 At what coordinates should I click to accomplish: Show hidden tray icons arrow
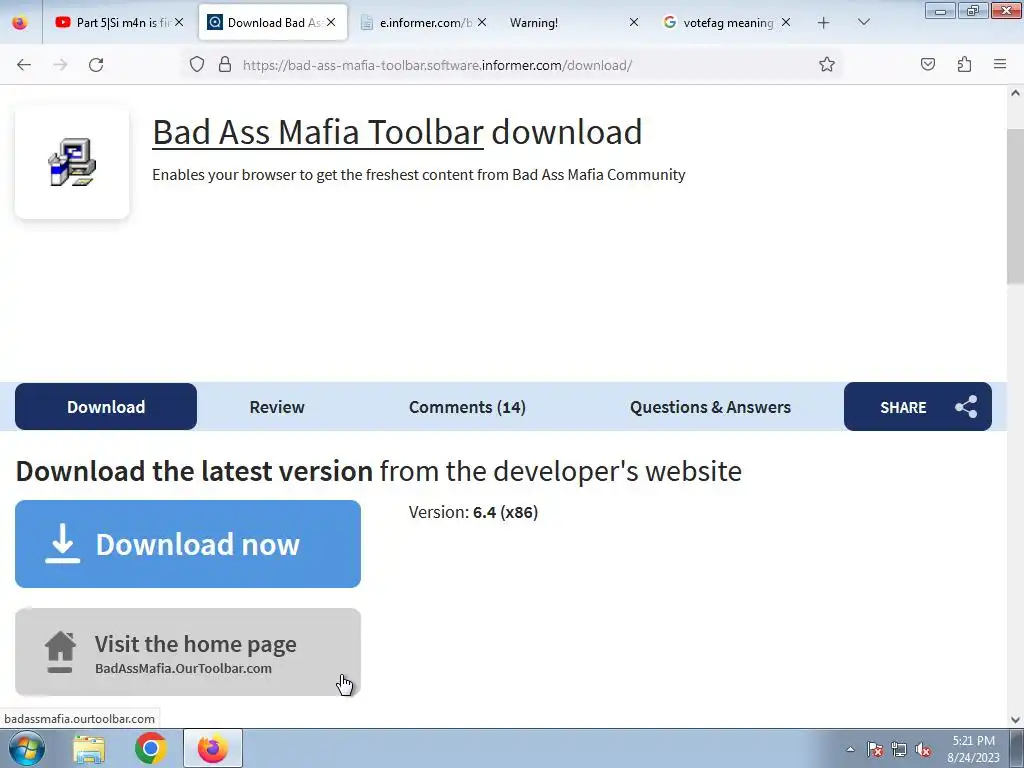pos(850,749)
